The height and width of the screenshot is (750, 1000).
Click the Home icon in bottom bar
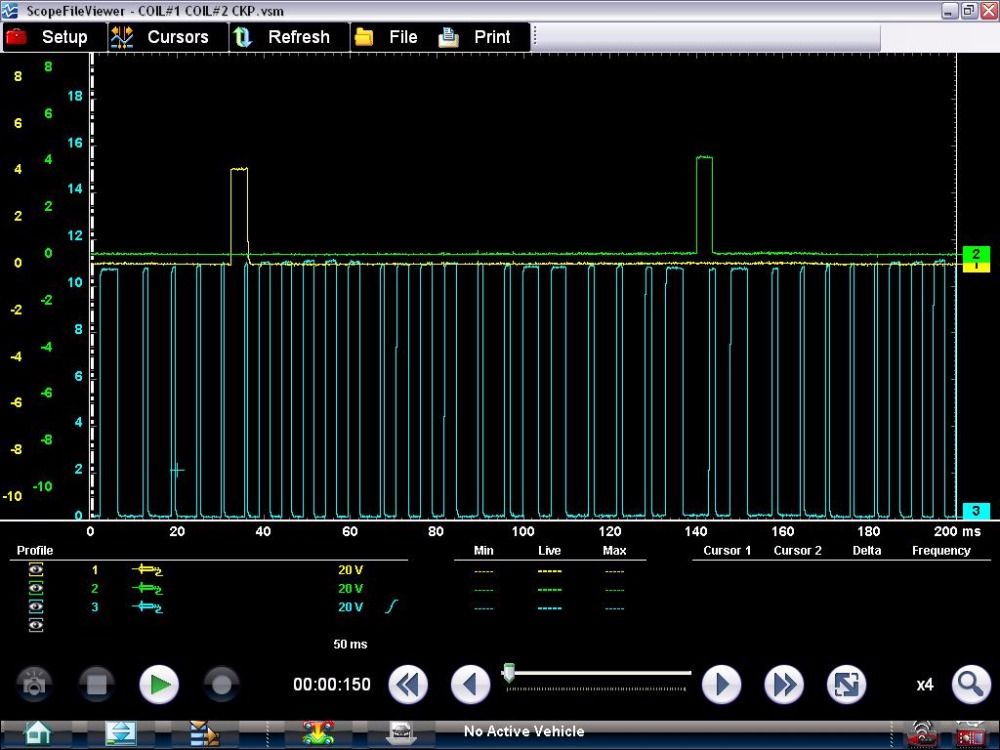tap(38, 733)
